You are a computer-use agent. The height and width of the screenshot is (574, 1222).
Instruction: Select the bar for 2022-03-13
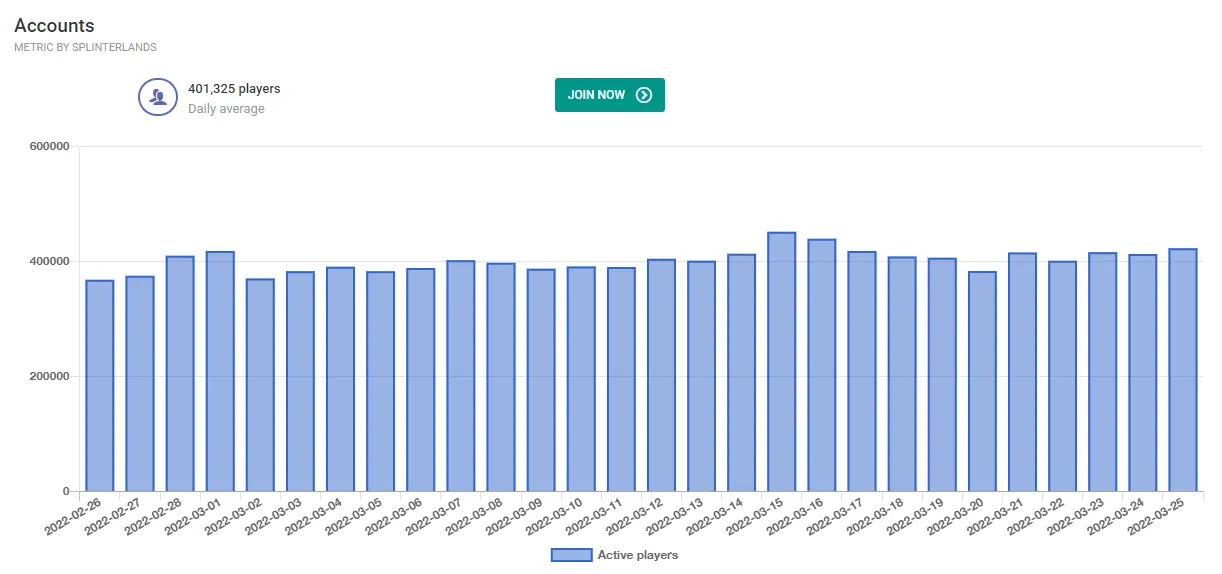coord(701,377)
